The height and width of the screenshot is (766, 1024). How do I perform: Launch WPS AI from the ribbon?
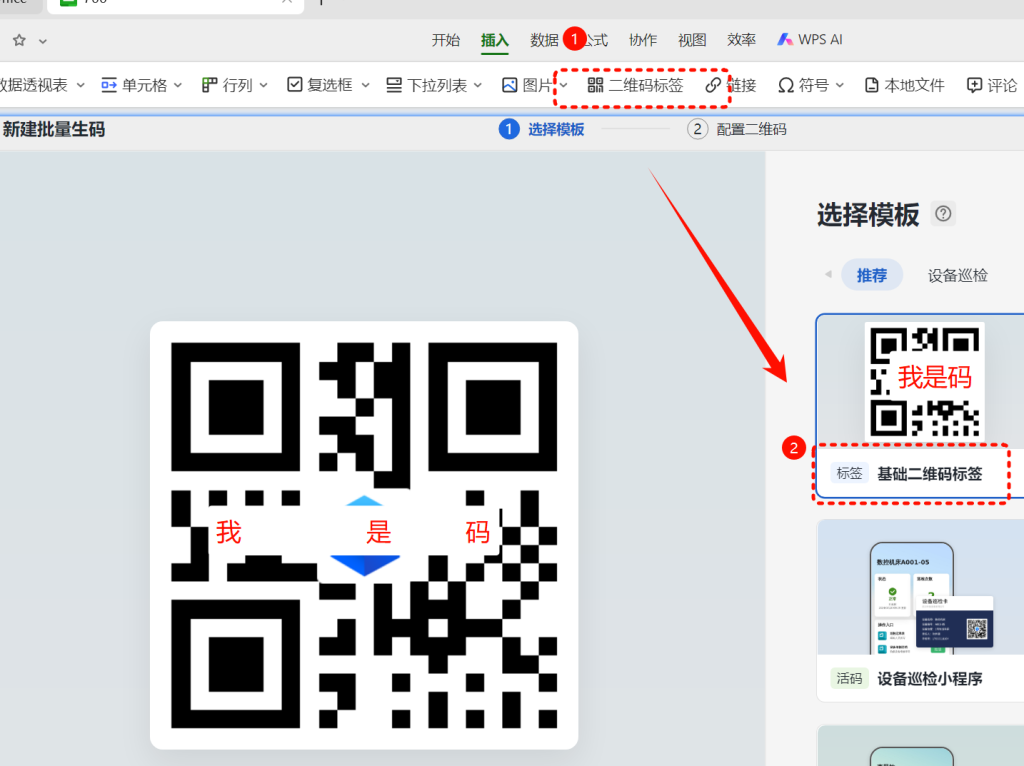810,40
